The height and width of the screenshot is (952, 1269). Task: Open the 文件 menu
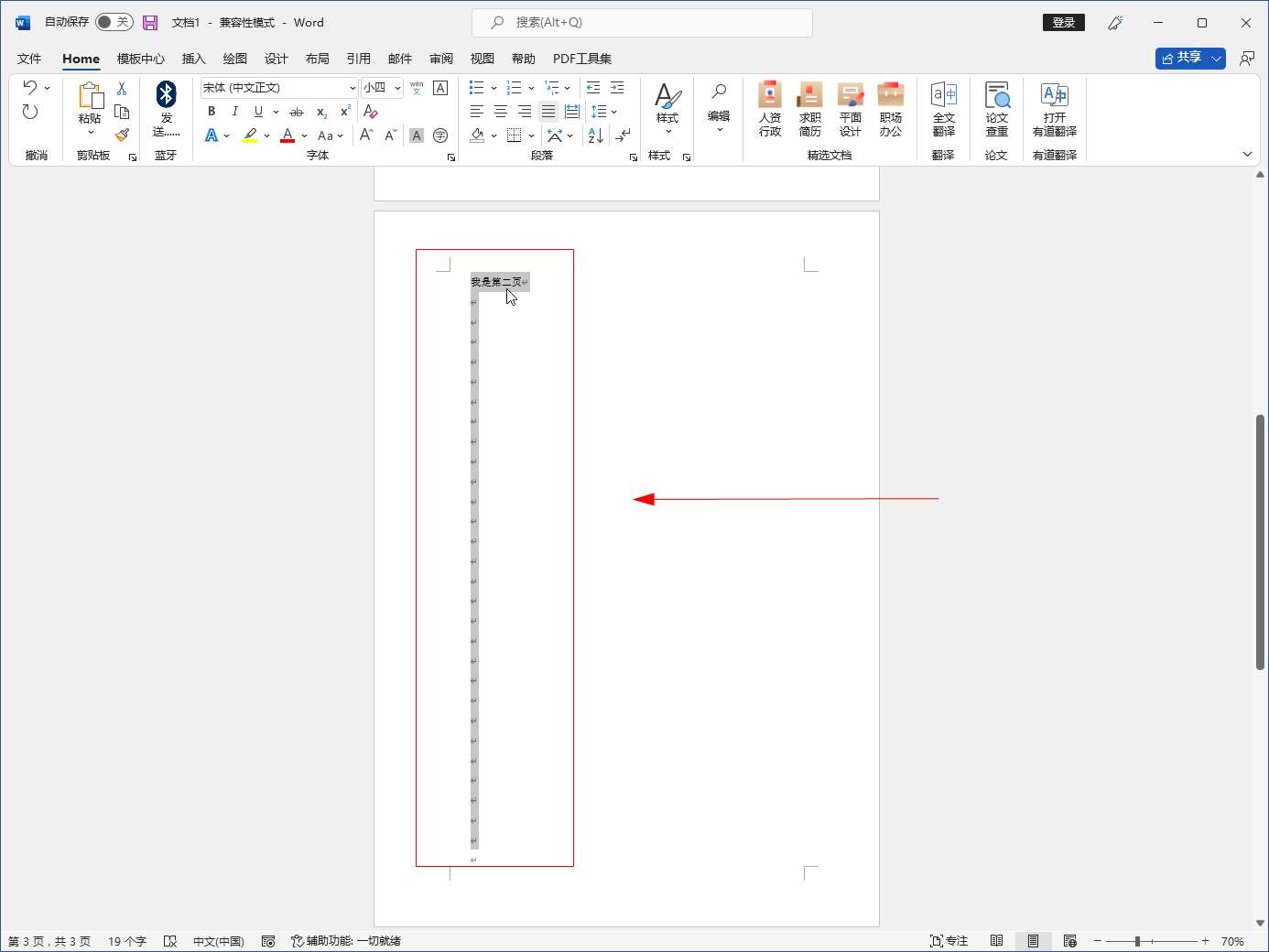[x=29, y=59]
